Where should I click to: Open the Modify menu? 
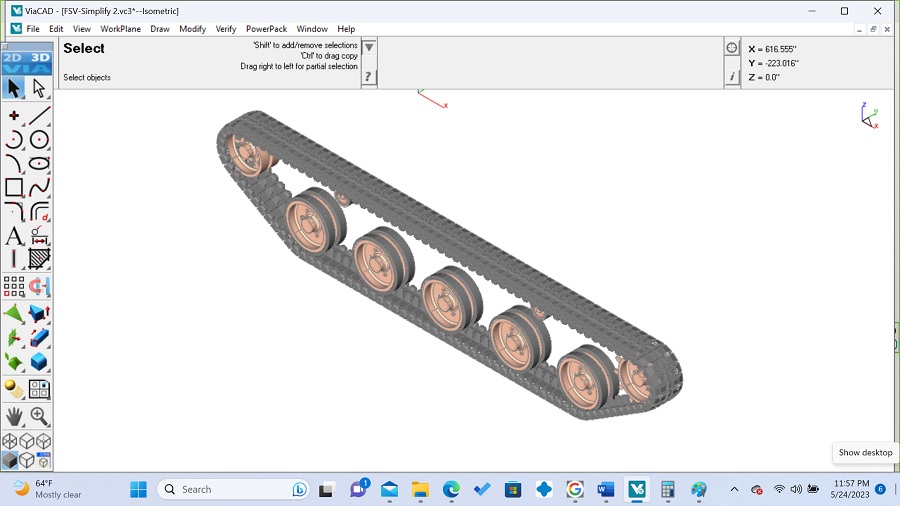point(192,29)
